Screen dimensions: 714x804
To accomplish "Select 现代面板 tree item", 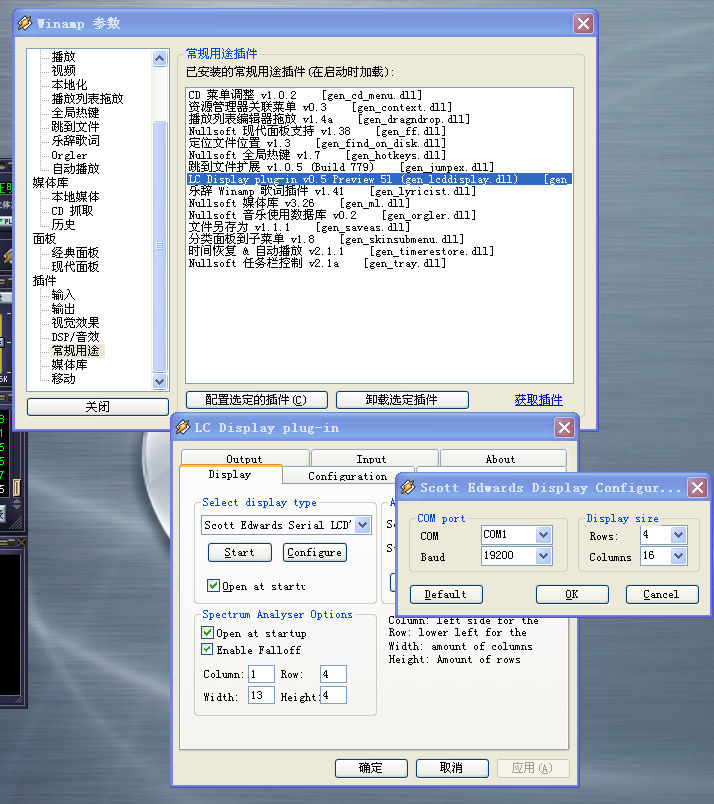I will (75, 267).
